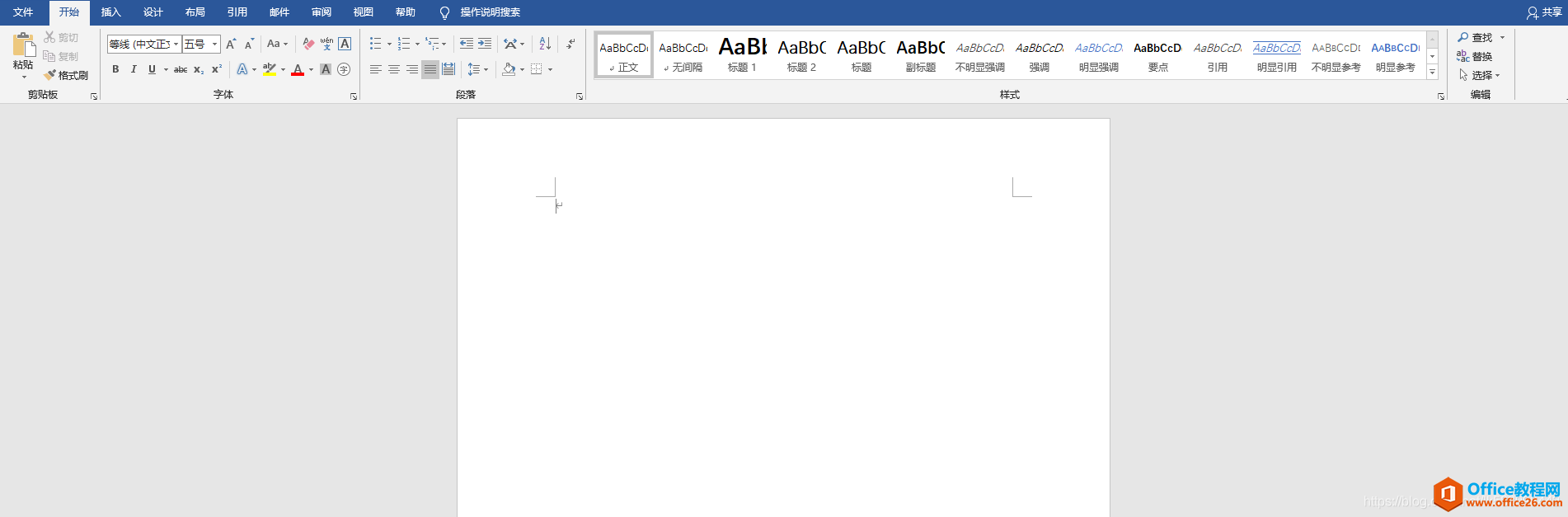Open paragraph dialog launcher
Image resolution: width=1568 pixels, height=517 pixels.
coord(580,96)
